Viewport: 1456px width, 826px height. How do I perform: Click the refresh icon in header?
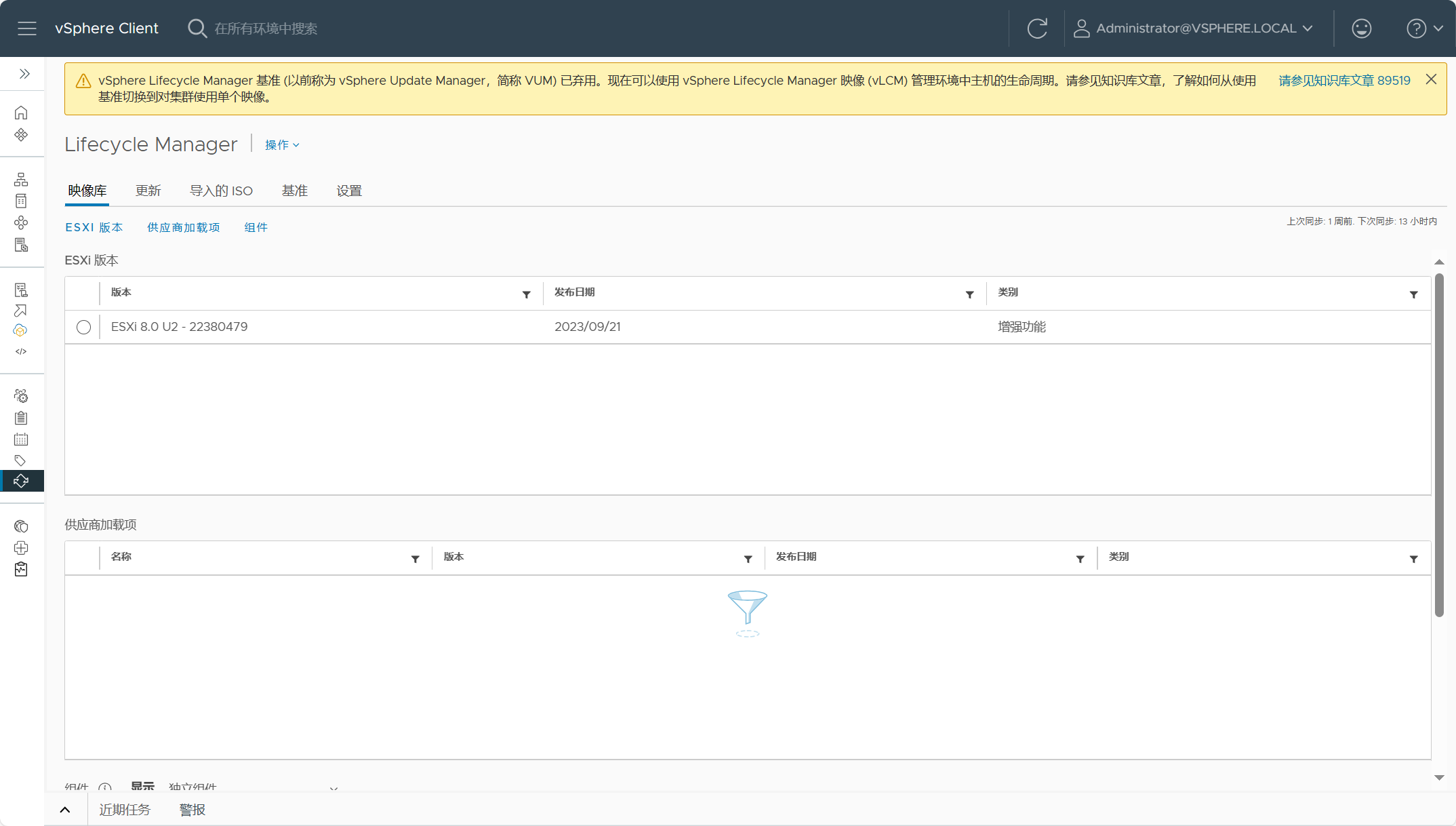pyautogui.click(x=1037, y=28)
